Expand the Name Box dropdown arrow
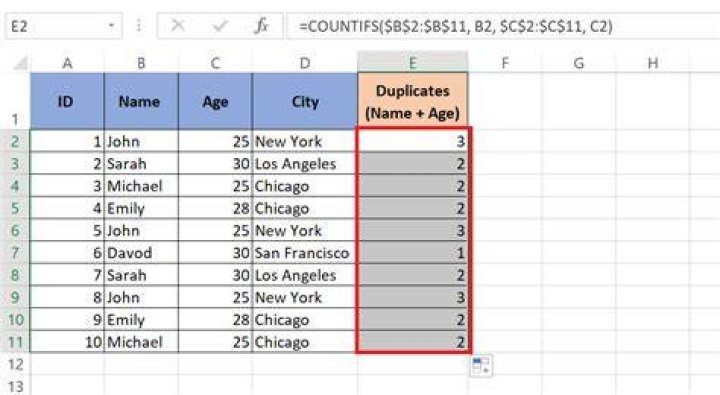The image size is (720, 395). (x=111, y=26)
